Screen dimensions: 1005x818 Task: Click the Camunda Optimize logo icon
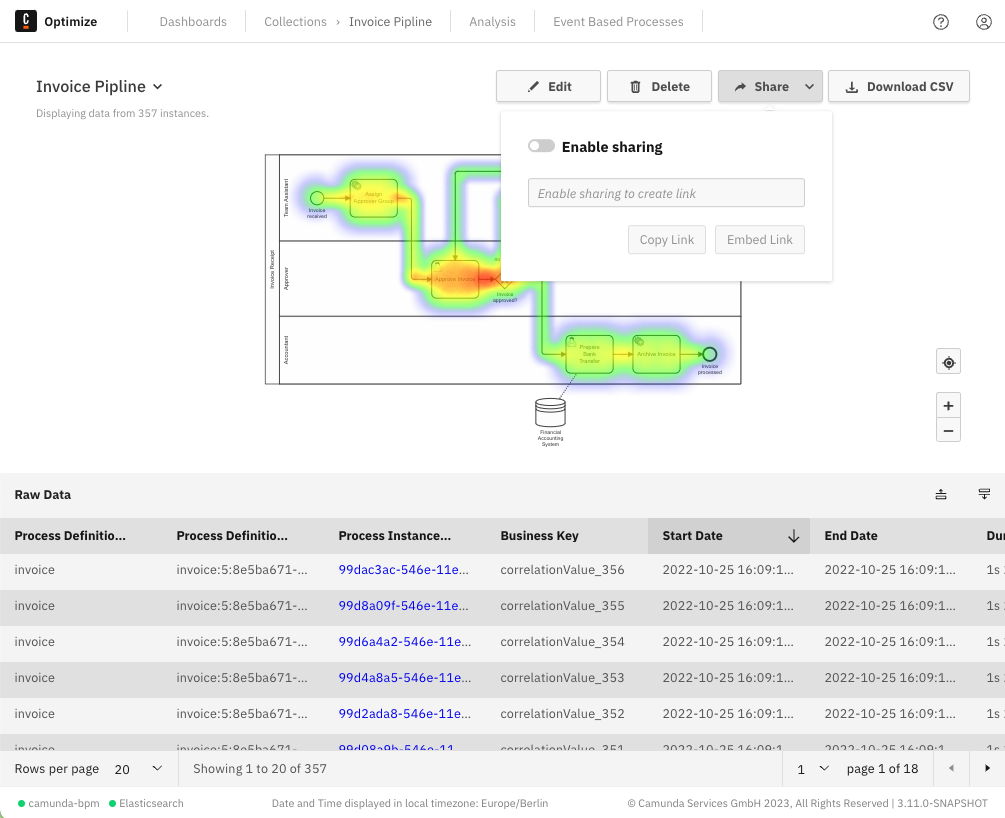[26, 21]
